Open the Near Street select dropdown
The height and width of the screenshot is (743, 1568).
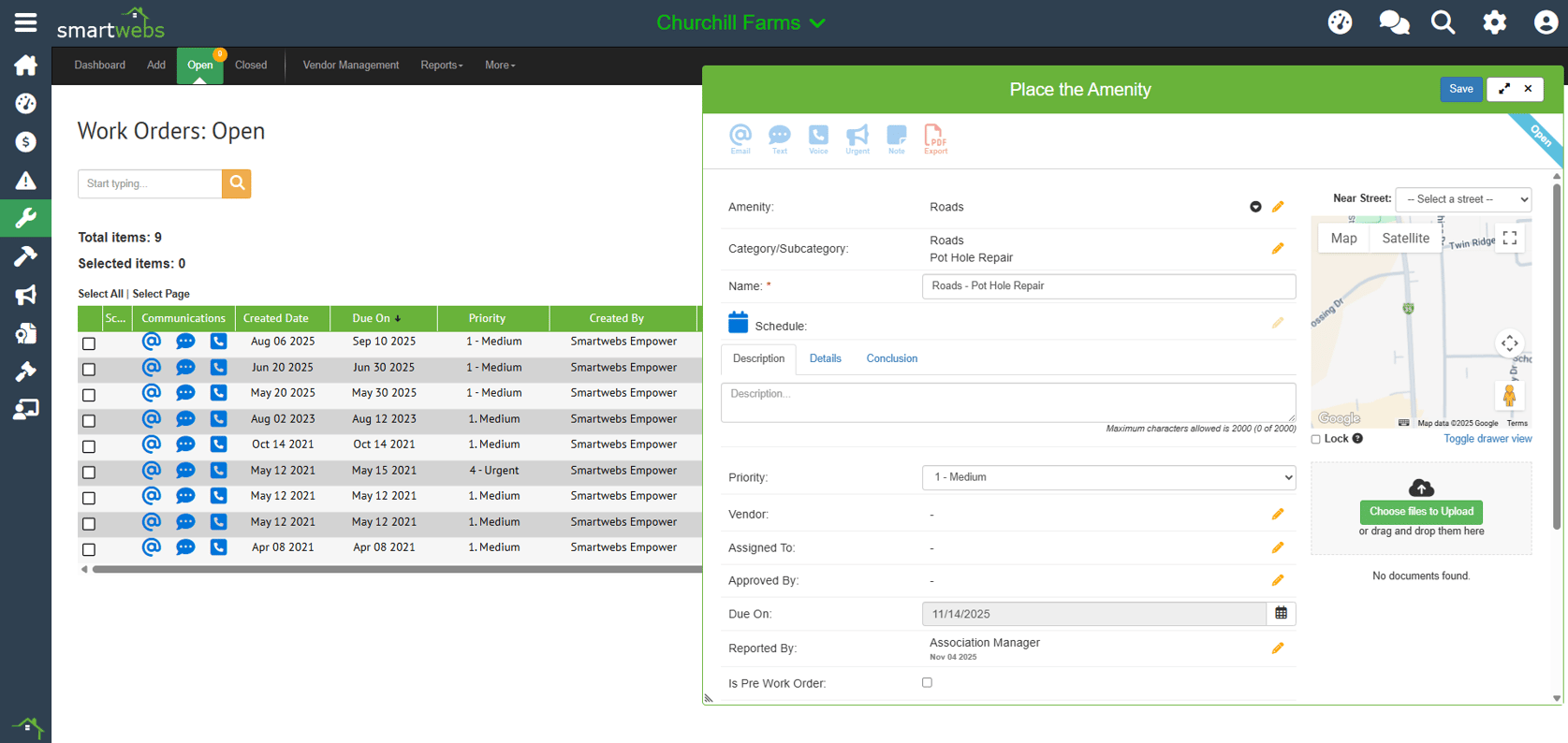pos(1463,199)
